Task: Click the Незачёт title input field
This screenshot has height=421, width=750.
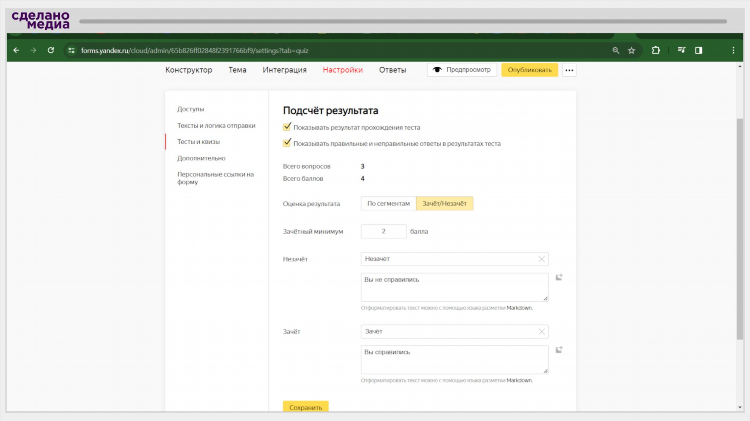Action: (454, 259)
